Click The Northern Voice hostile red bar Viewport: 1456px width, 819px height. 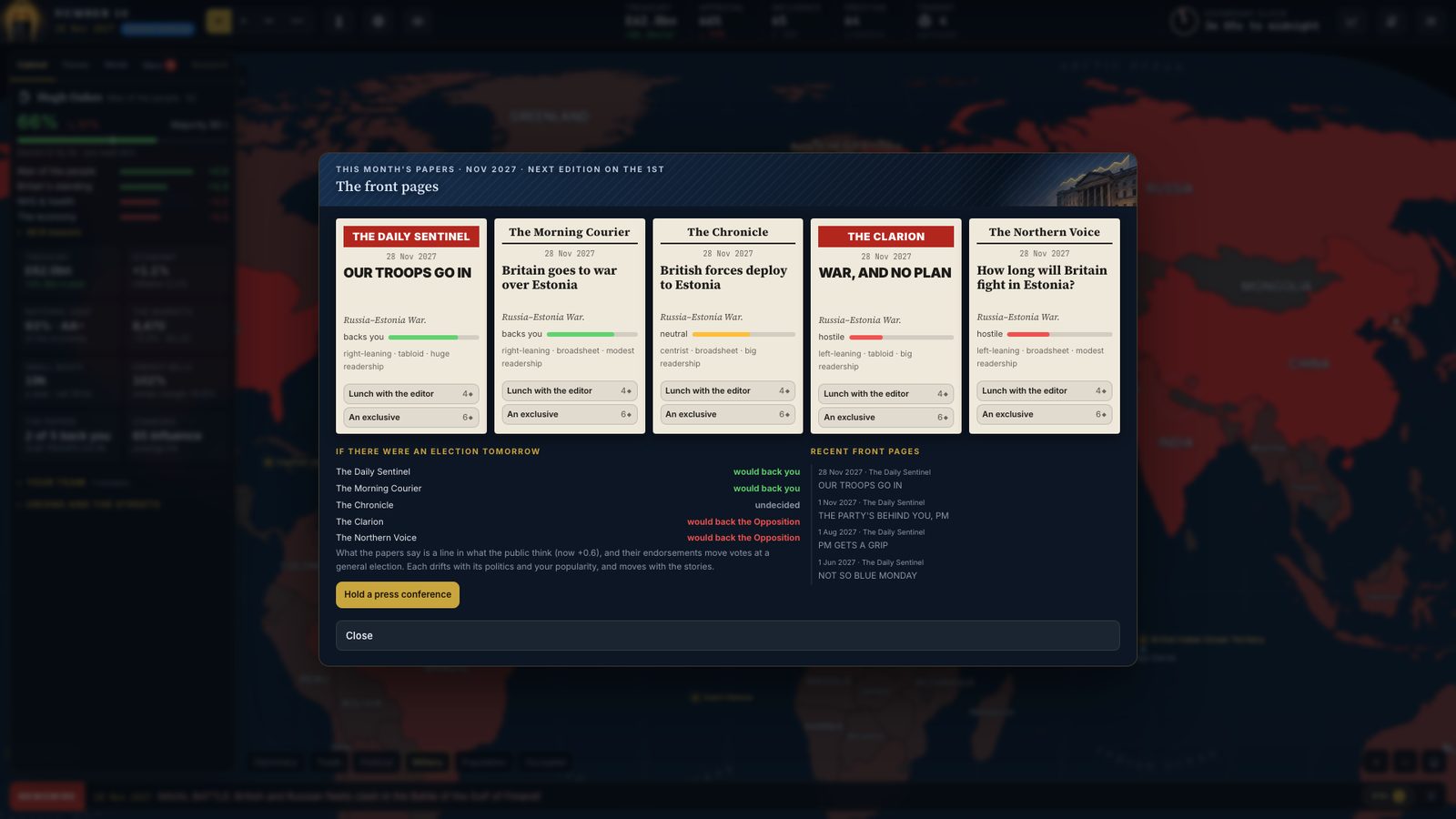point(1060,335)
